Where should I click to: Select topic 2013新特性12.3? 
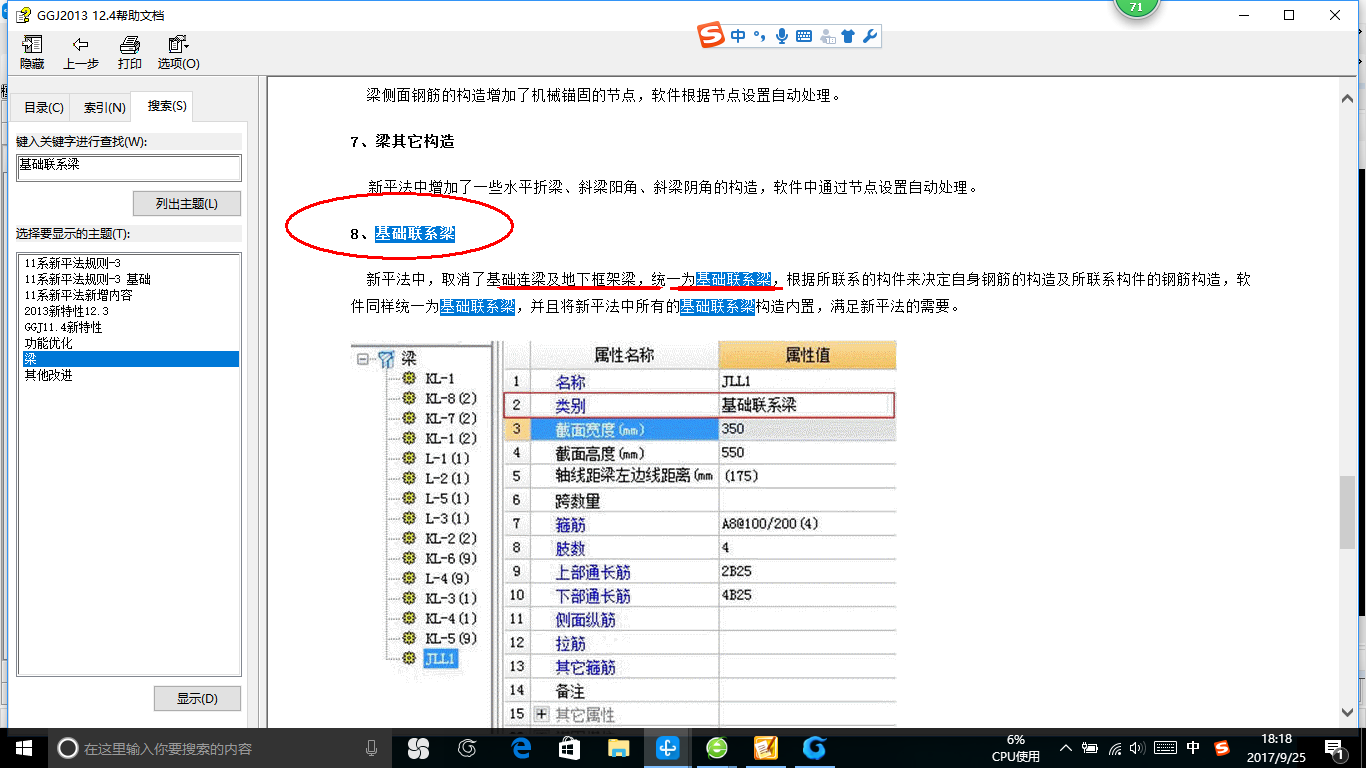[69, 311]
